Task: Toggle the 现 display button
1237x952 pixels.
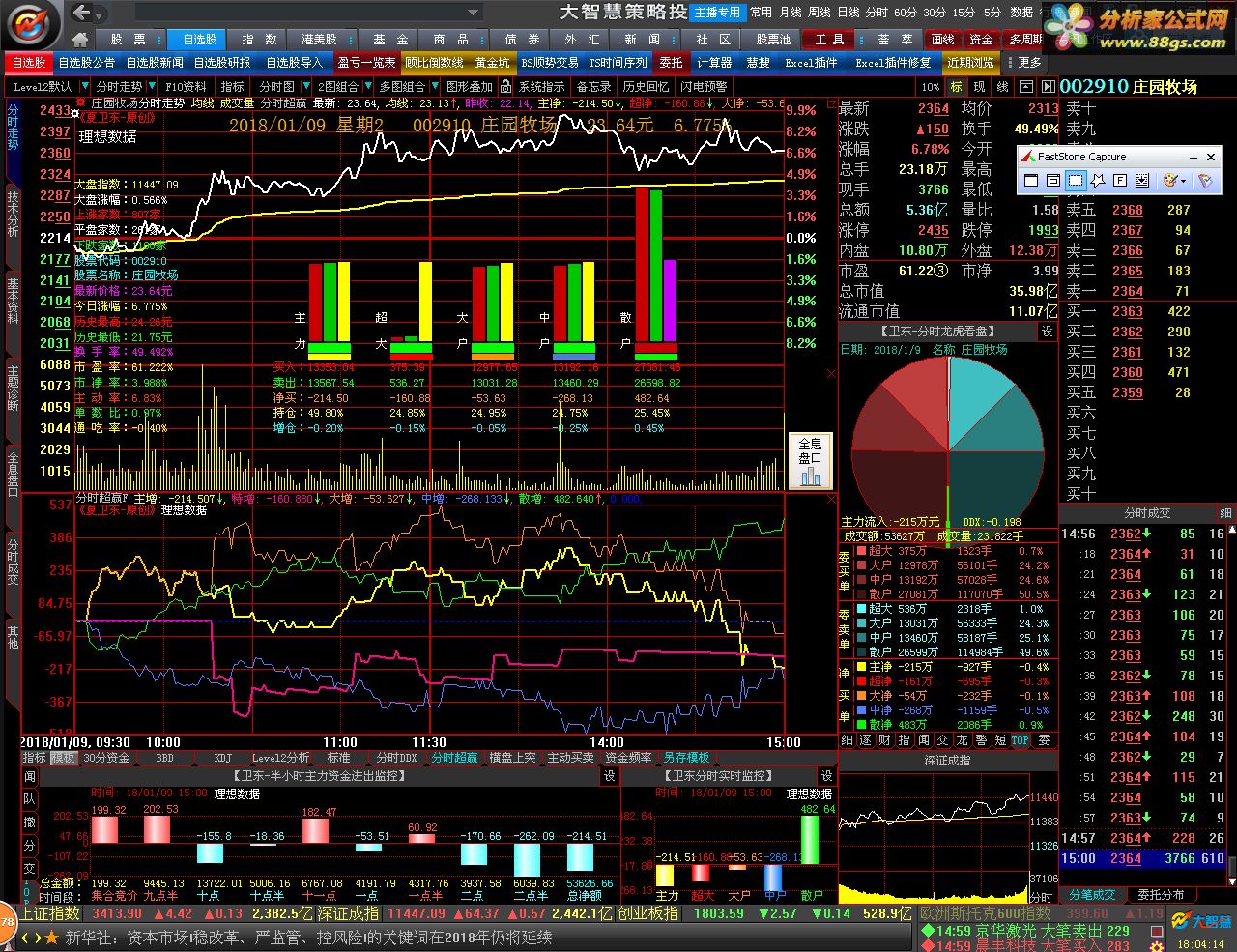Action: 979,87
